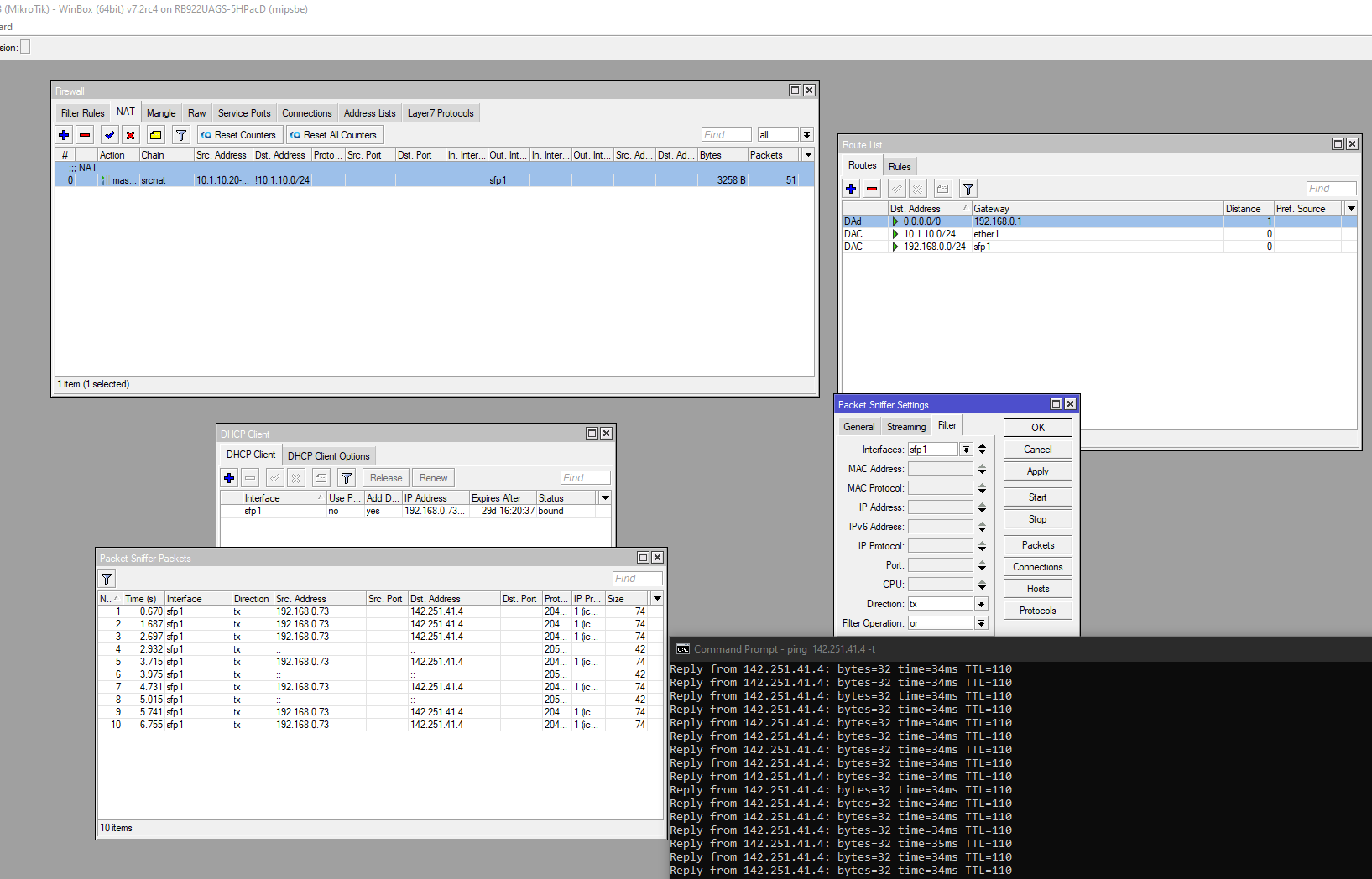Expand IP Protocol filter field arrows
Image resolution: width=1372 pixels, height=879 pixels.
coord(982,546)
